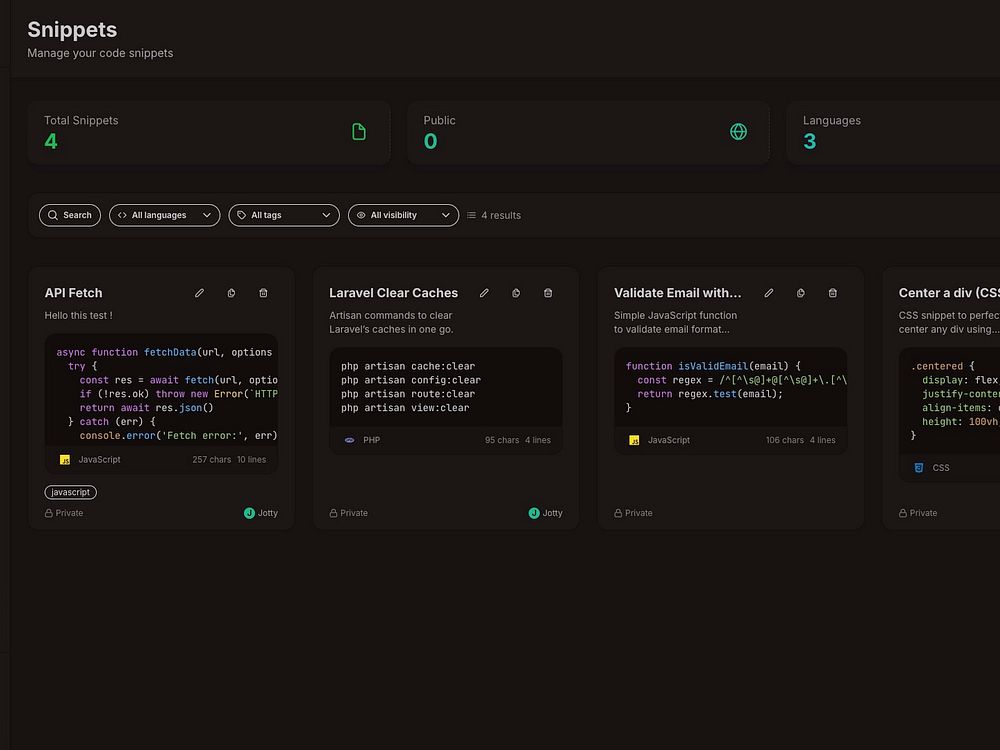
Task: Click the Private label on Center a div card
Action: [x=918, y=513]
